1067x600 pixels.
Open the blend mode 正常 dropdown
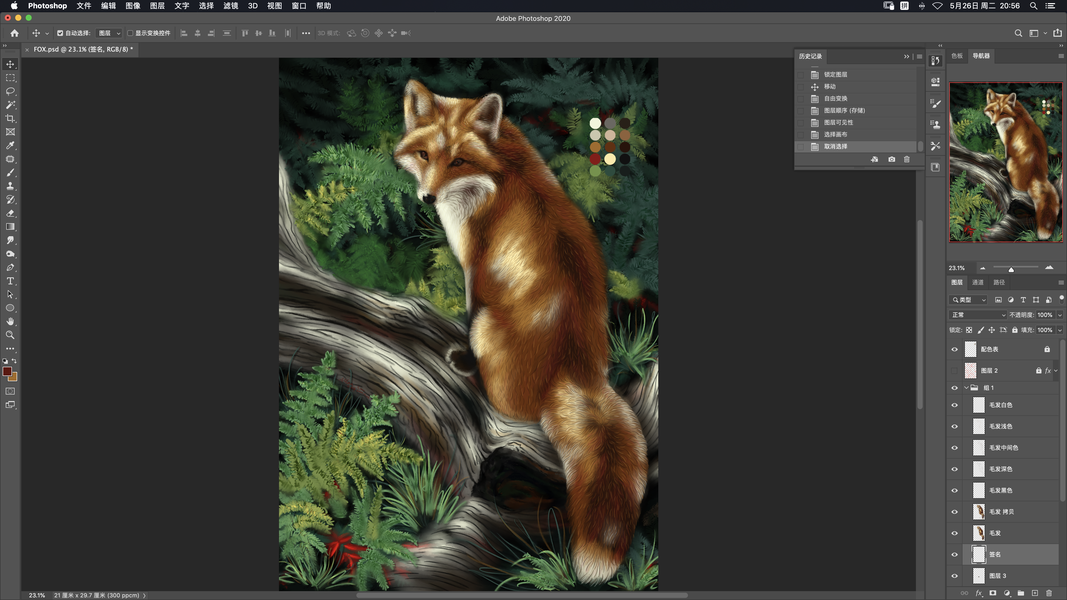[x=978, y=315]
